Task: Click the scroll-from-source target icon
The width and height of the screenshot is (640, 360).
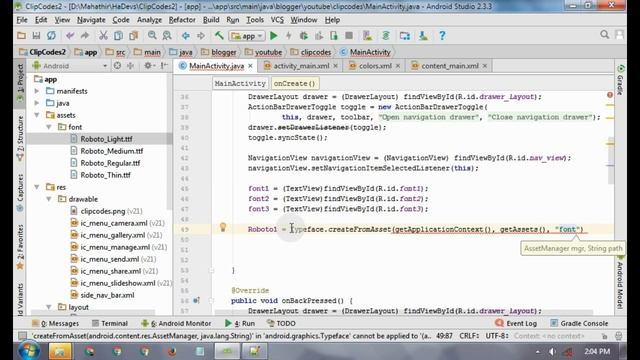Action: point(117,66)
